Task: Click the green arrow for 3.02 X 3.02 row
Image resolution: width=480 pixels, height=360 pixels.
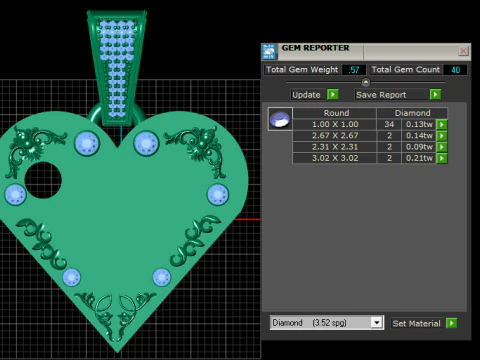Action: pos(442,158)
